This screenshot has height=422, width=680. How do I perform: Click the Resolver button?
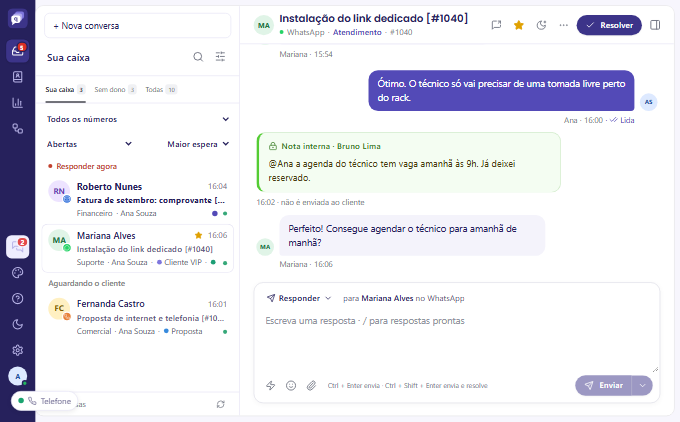(x=609, y=25)
